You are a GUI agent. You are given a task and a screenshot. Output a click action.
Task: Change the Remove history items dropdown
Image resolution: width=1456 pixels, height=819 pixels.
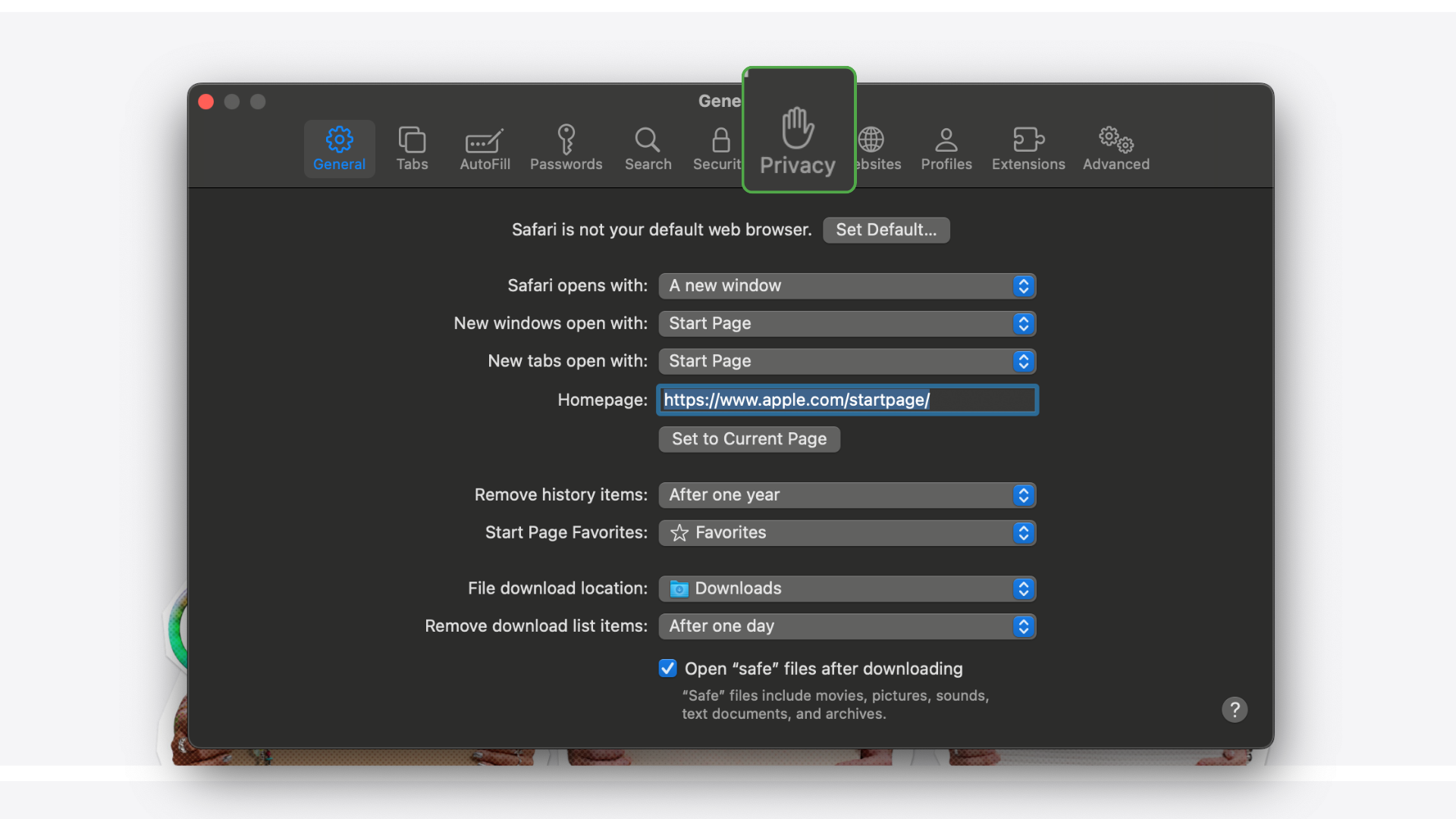coord(847,495)
